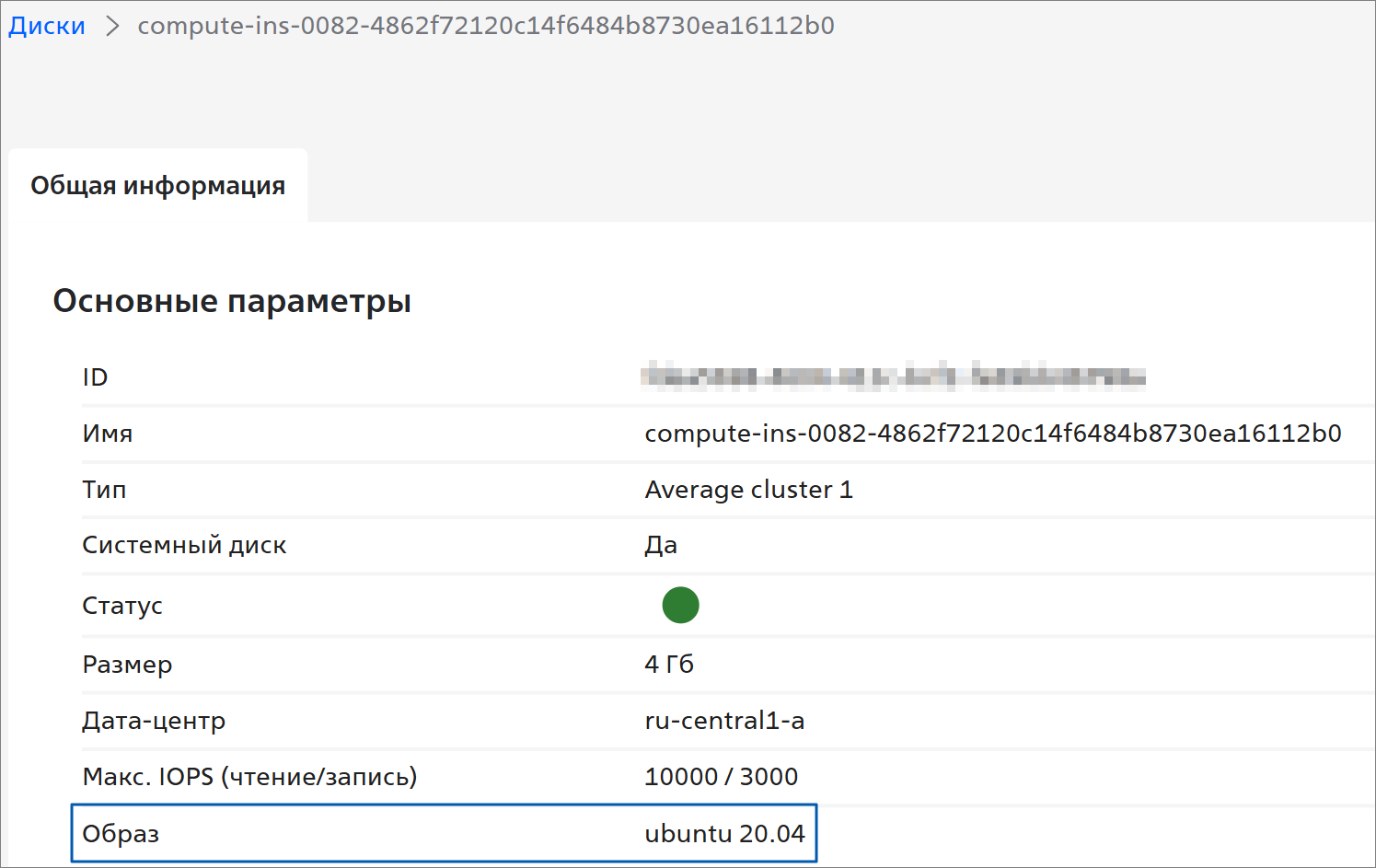Select the disk name in the breadcrumb
The height and width of the screenshot is (868, 1376).
point(485,26)
